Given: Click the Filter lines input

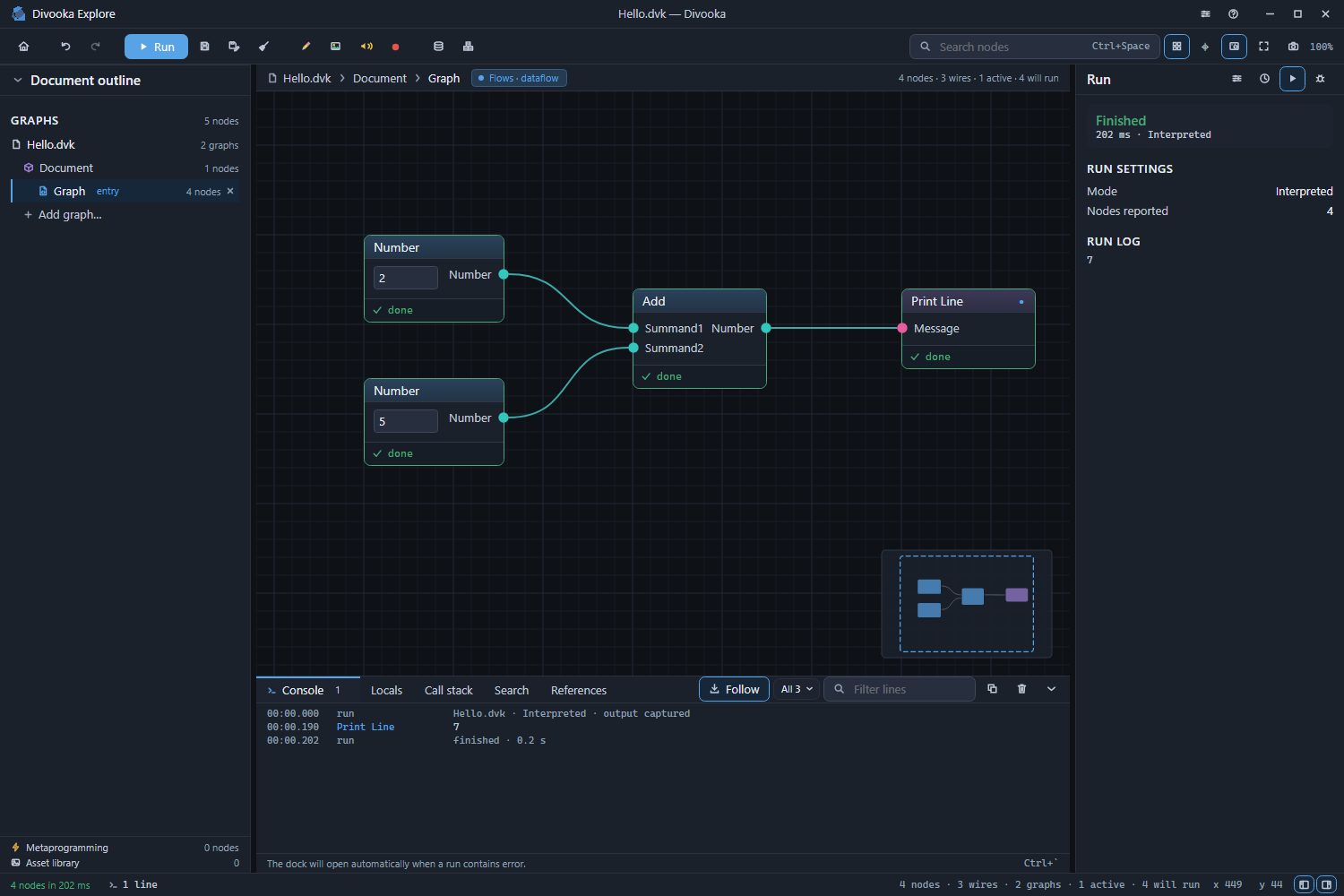Looking at the screenshot, I should [x=900, y=689].
